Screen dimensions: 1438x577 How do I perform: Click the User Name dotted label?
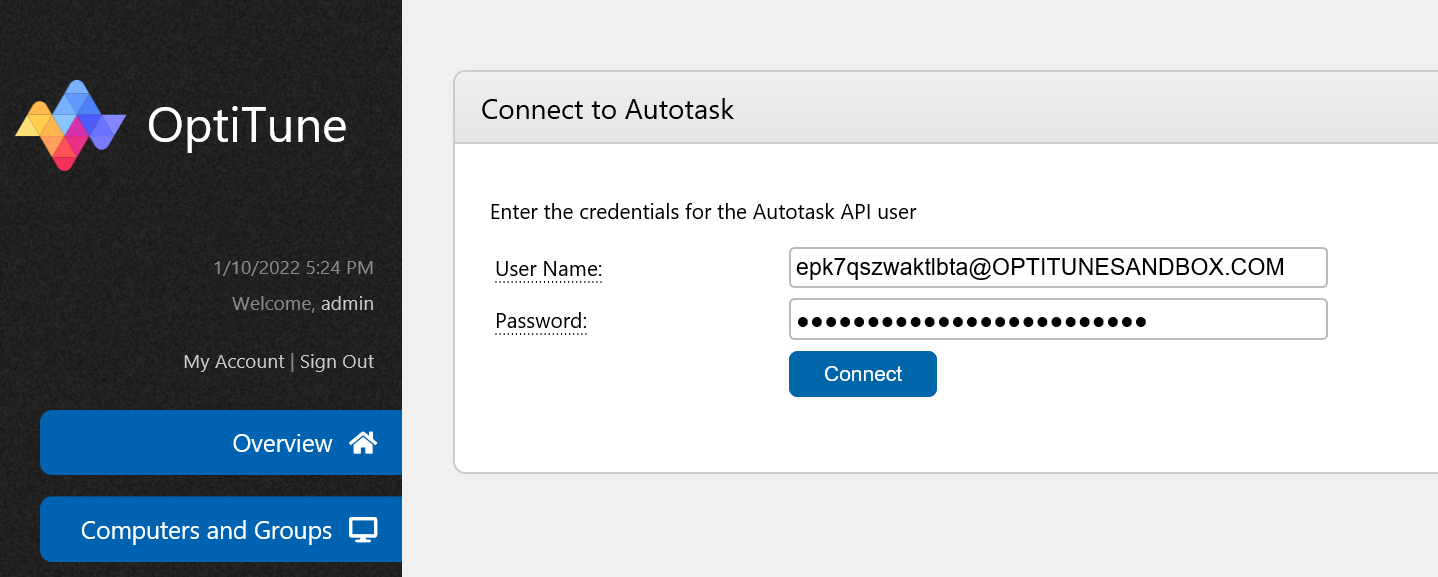tap(549, 269)
